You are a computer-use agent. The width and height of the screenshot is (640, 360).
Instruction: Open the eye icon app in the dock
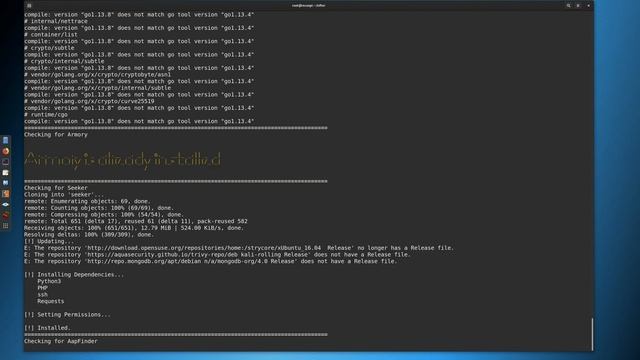pyautogui.click(x=5, y=204)
